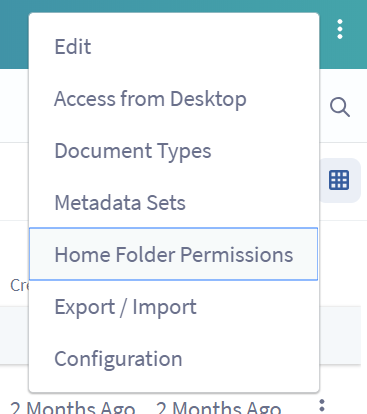
Task: Click the teal header bar left of the menu
Action: (x=14, y=34)
